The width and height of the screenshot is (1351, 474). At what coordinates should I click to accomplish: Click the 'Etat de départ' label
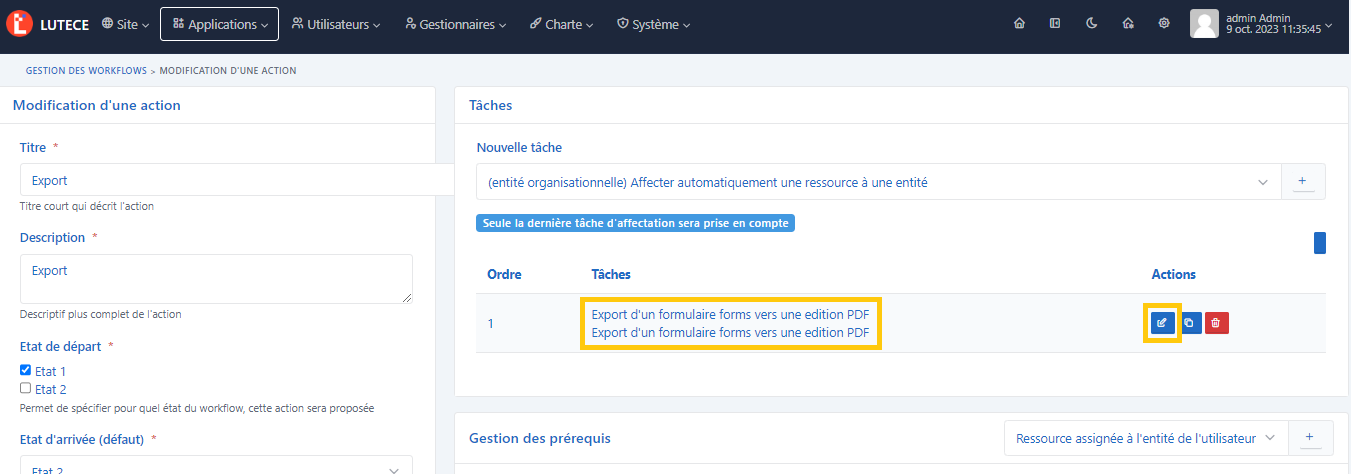(x=62, y=346)
